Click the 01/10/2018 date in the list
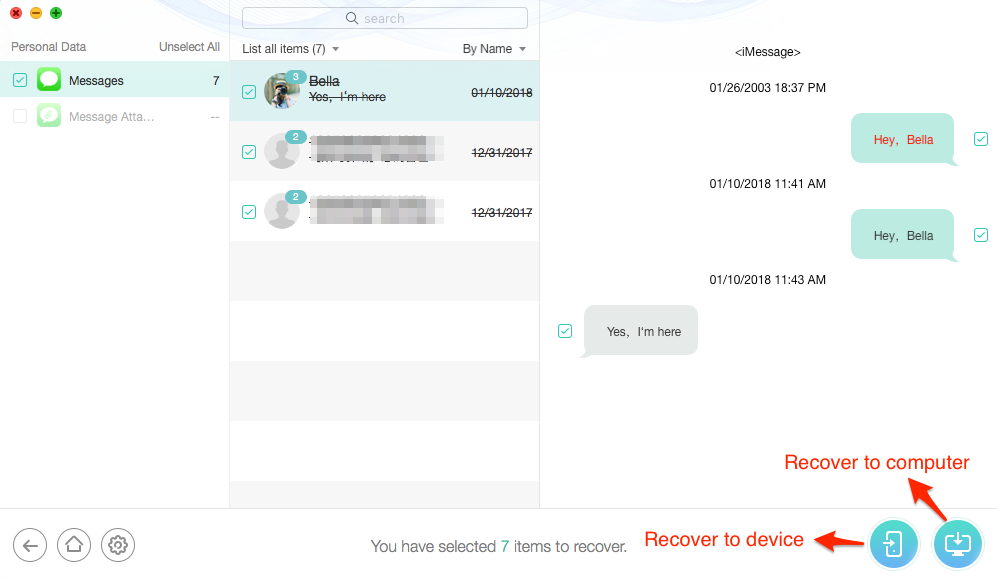 point(502,93)
